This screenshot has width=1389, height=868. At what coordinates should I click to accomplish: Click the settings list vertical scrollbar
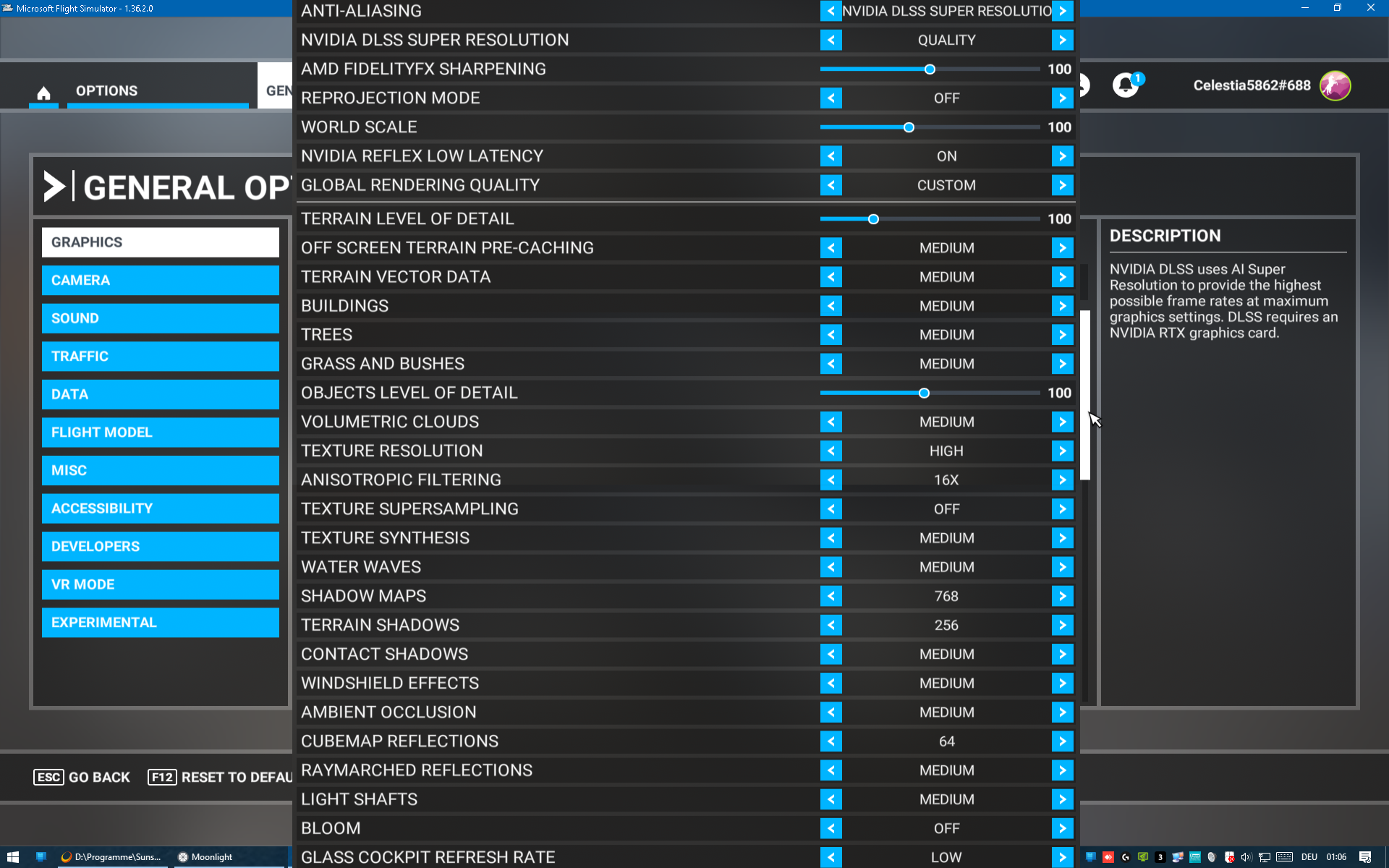coord(1084,395)
